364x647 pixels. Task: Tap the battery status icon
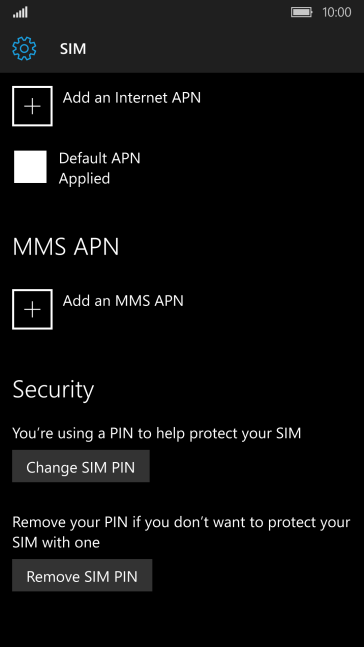(302, 12)
